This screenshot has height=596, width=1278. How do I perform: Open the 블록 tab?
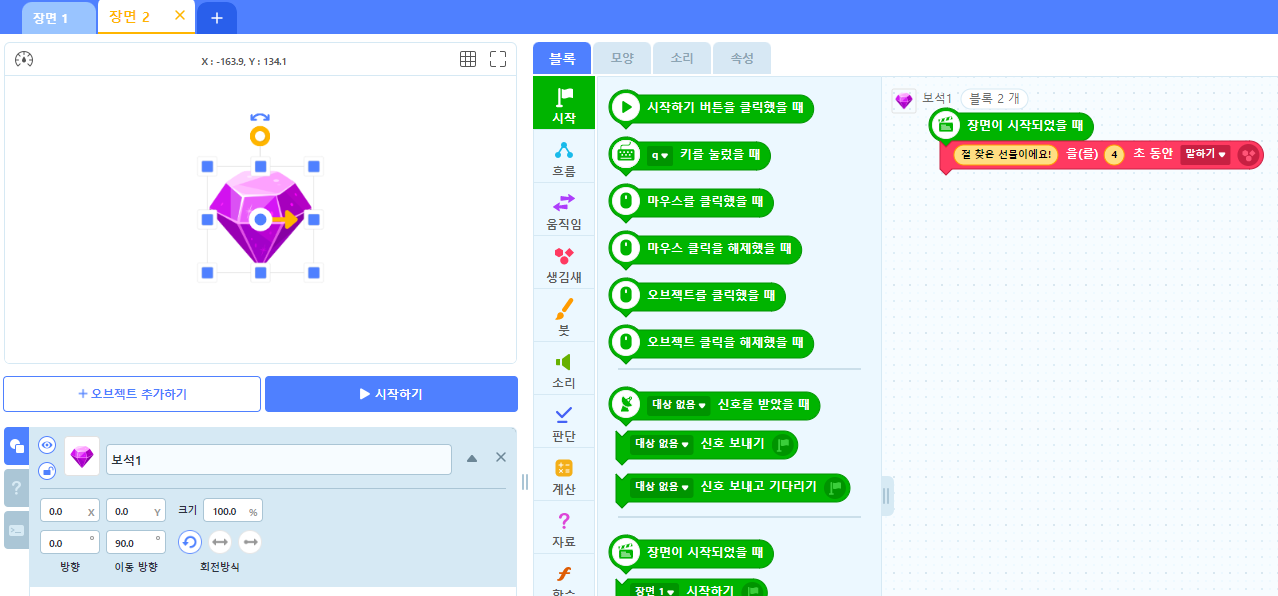[x=562, y=58]
